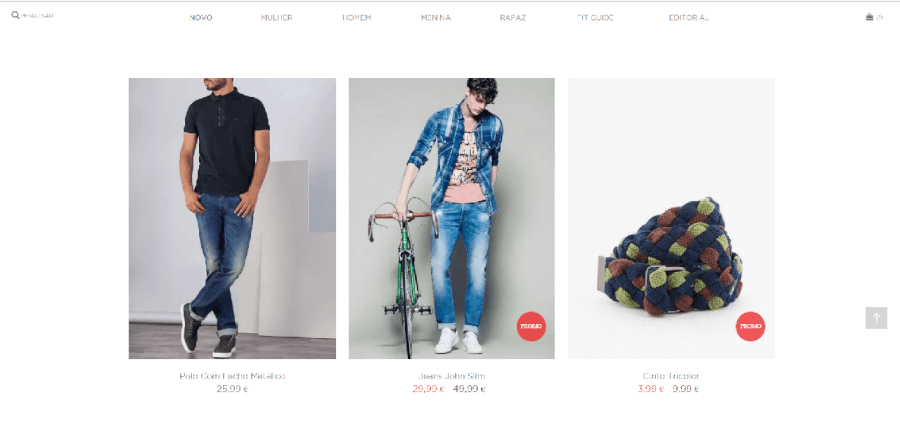The width and height of the screenshot is (900, 428).
Task: Go to the MENINA section
Action: point(436,18)
